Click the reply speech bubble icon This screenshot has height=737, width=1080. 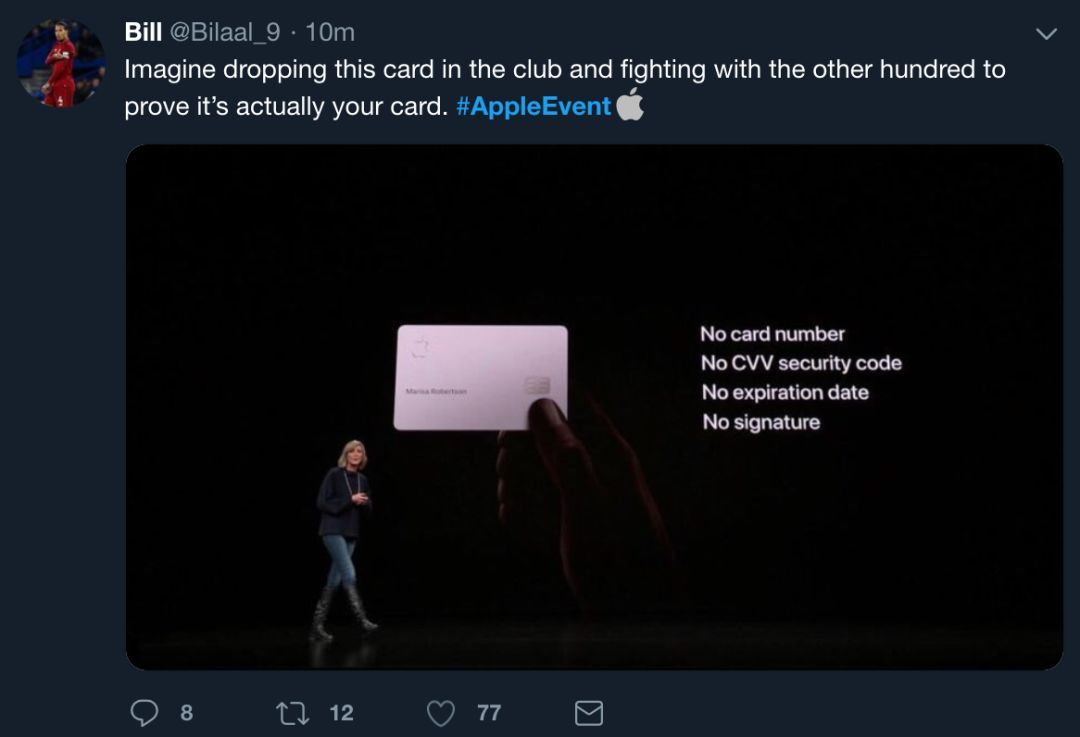144,713
